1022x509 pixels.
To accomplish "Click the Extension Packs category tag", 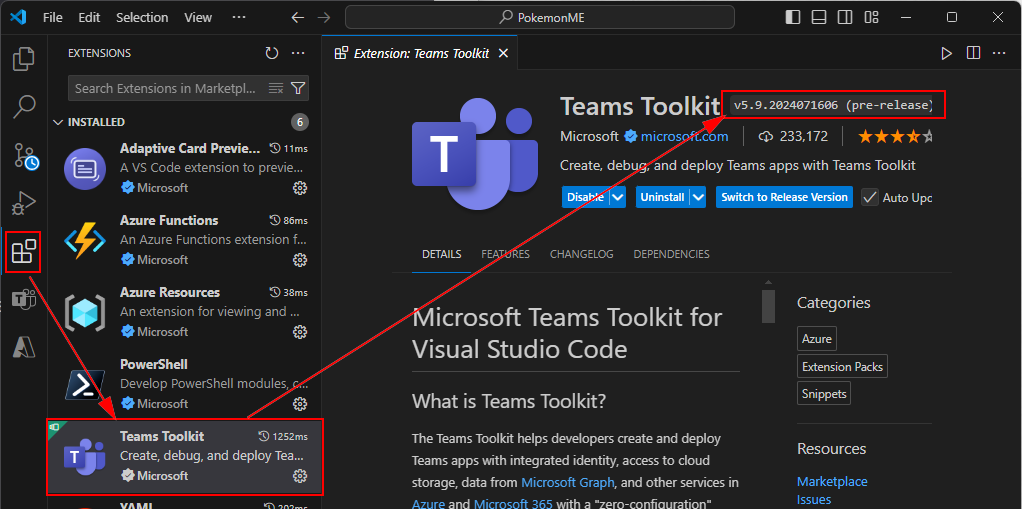I will click(842, 366).
